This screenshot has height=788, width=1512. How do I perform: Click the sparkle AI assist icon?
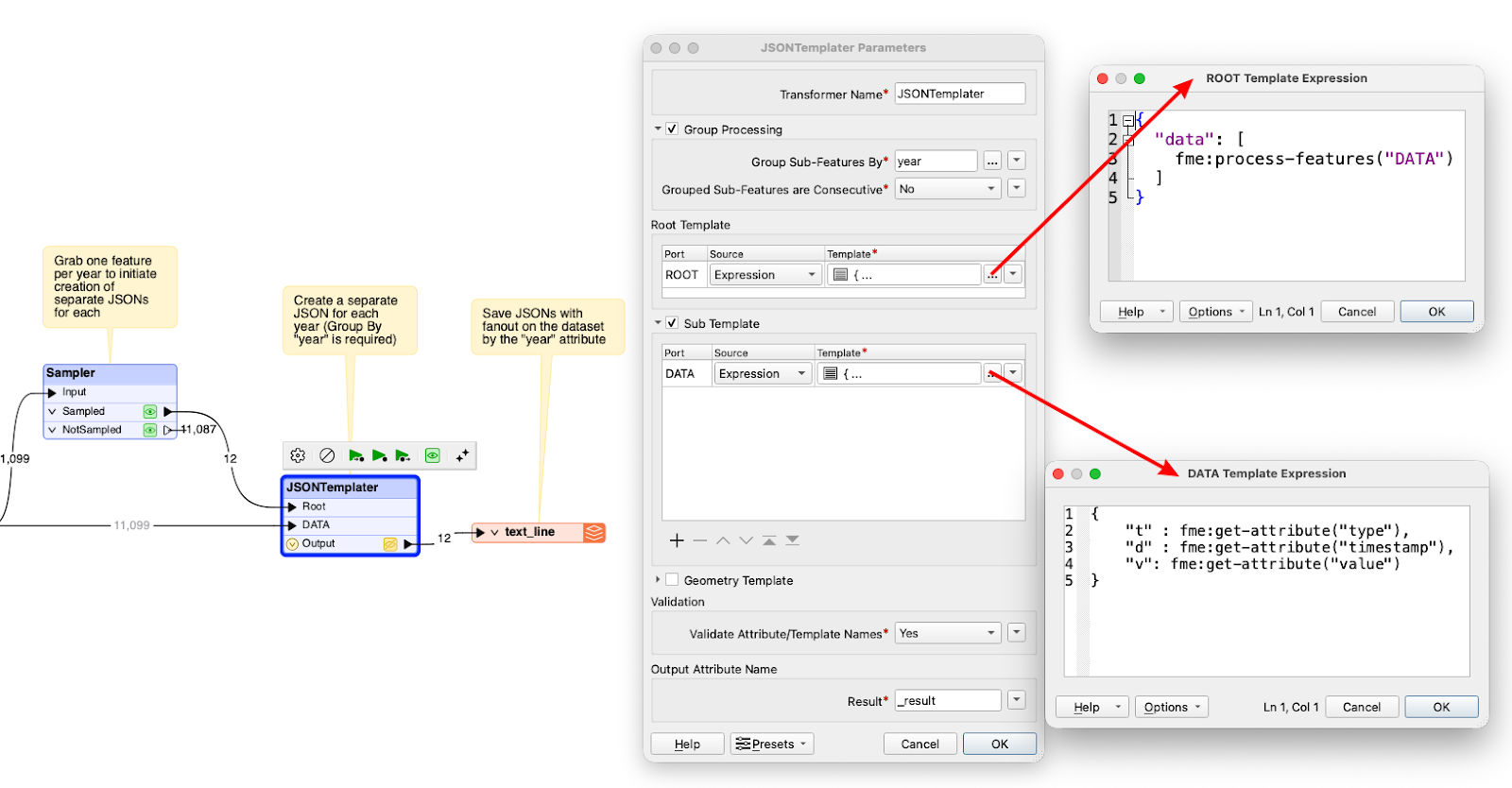(462, 455)
